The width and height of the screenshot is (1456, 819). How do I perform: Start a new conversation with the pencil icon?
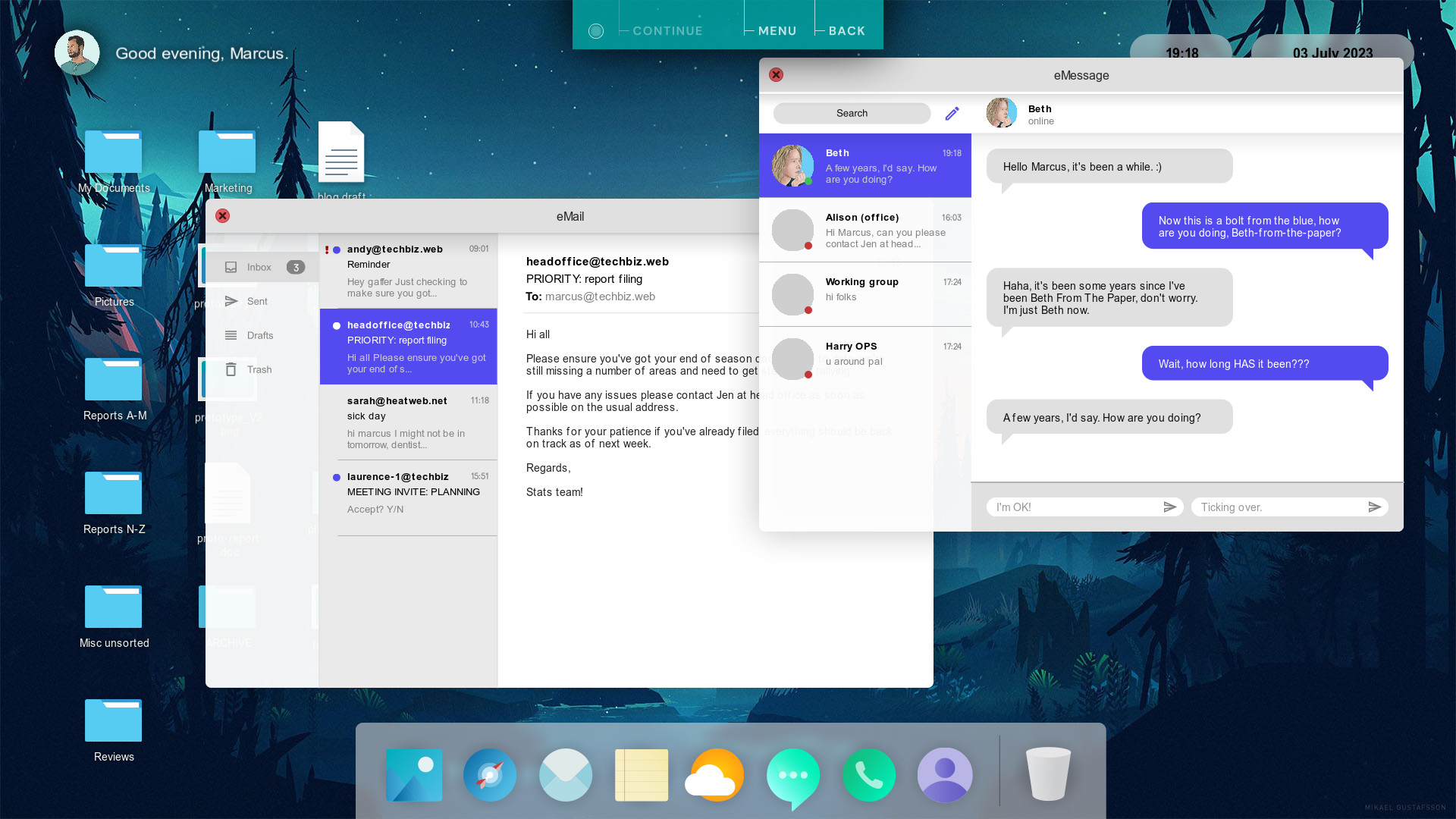[x=952, y=113]
